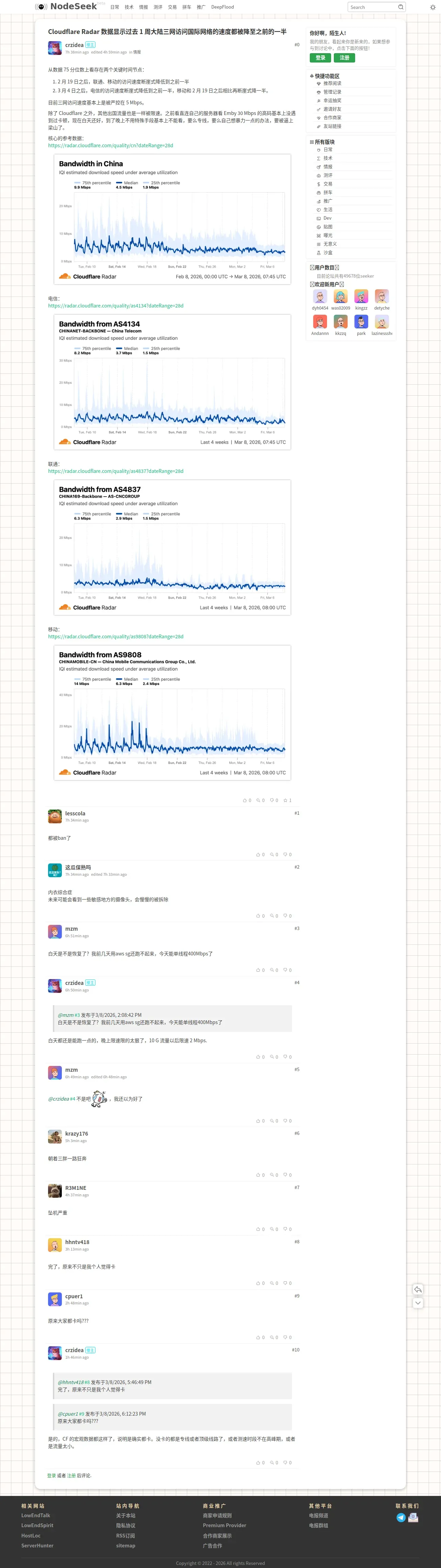
Task: Click the @mzm #3 quote reference
Action: pos(69,1015)
